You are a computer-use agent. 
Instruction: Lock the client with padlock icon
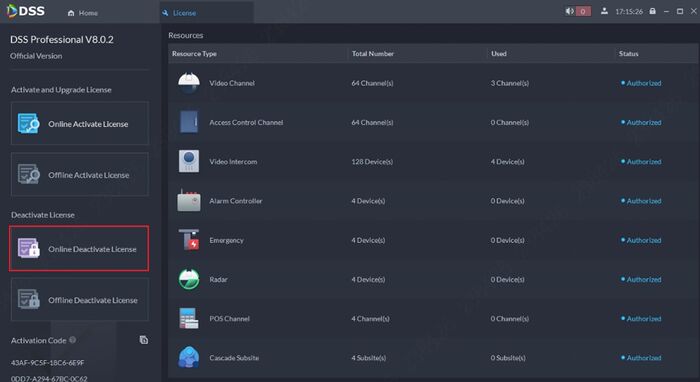653,11
